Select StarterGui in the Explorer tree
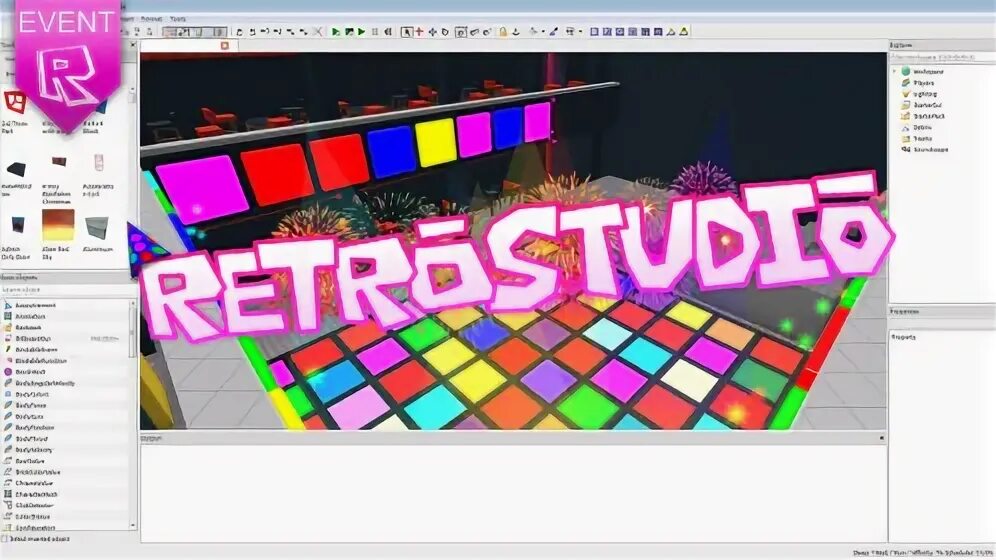Screen dimensions: 996x560 pos(927,105)
